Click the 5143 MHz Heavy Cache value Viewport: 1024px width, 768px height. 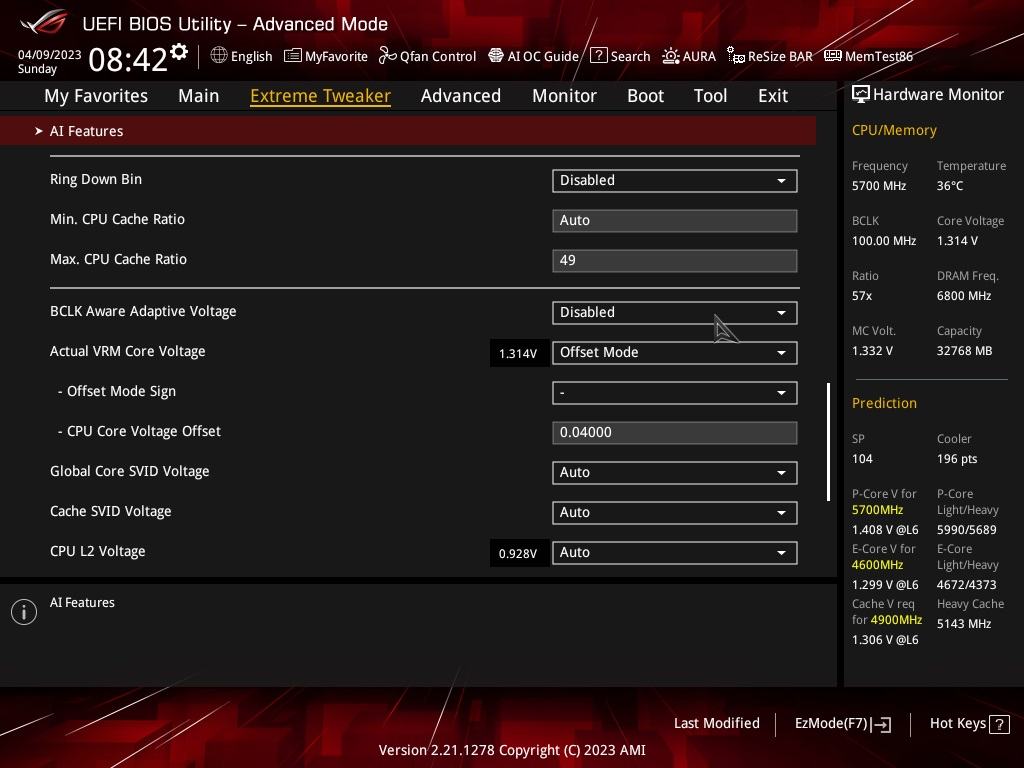964,624
